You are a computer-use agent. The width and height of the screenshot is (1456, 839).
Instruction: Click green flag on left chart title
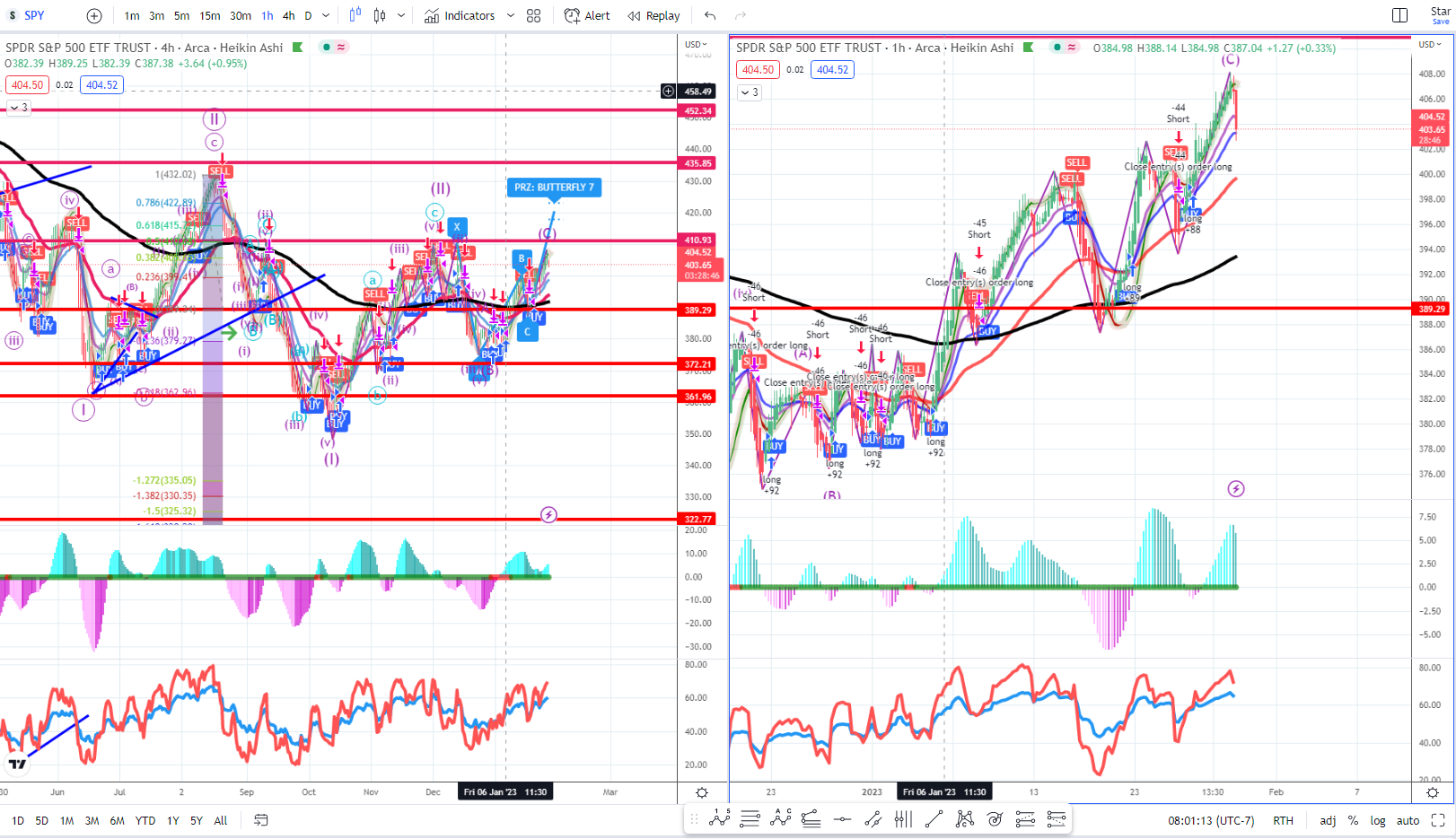coord(298,48)
